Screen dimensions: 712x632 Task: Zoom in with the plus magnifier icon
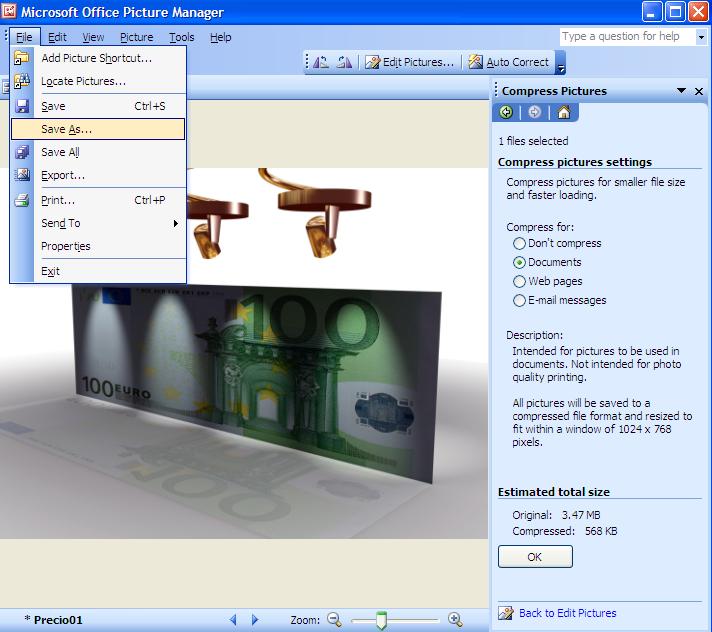pos(455,619)
